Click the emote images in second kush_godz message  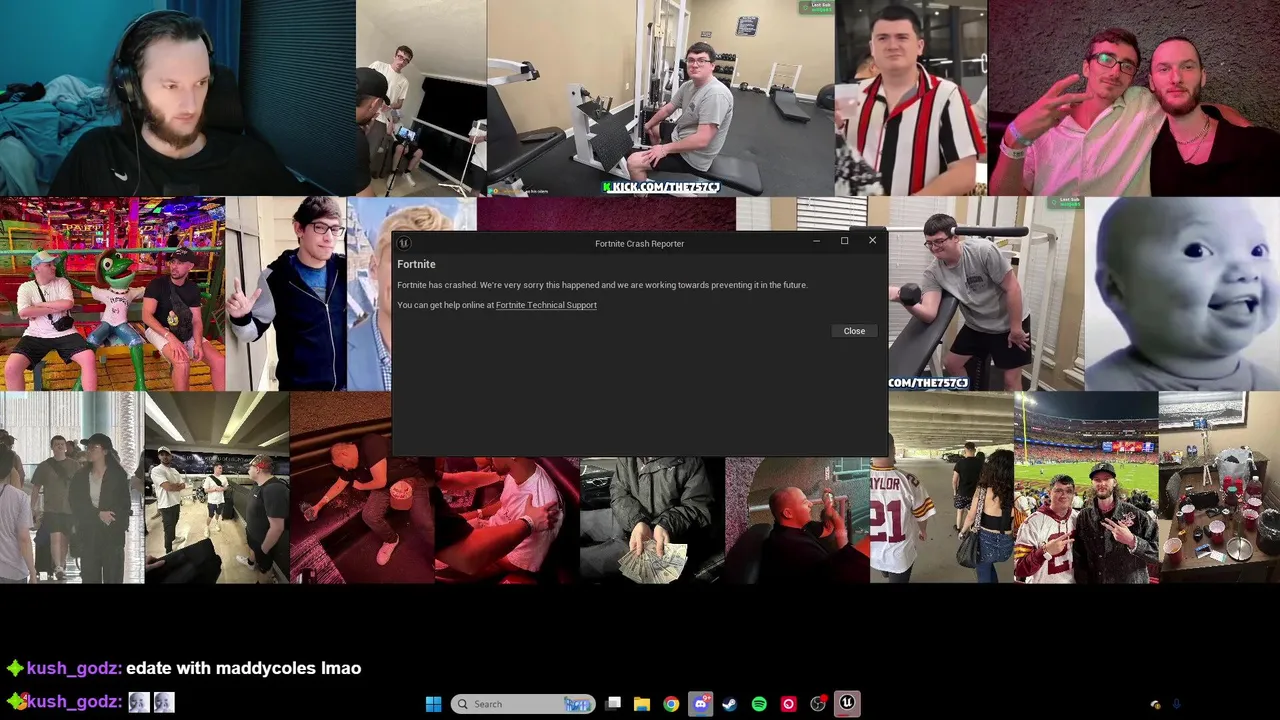pyautogui.click(x=151, y=702)
